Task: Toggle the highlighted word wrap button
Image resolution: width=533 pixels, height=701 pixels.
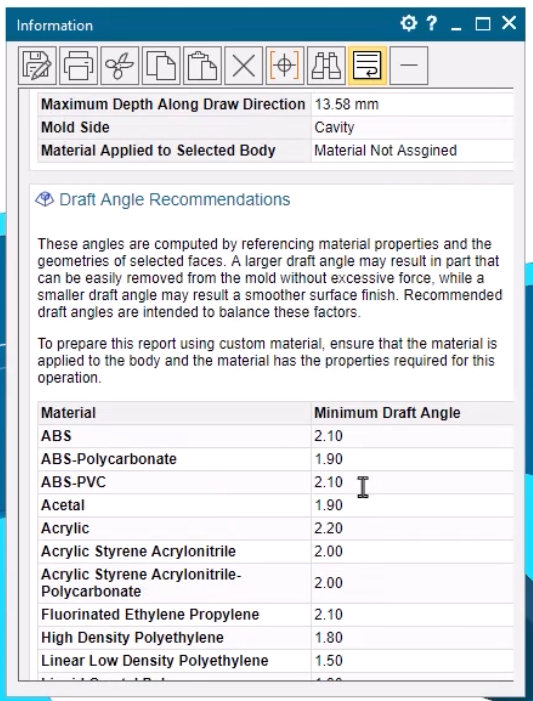Action: 367,66
